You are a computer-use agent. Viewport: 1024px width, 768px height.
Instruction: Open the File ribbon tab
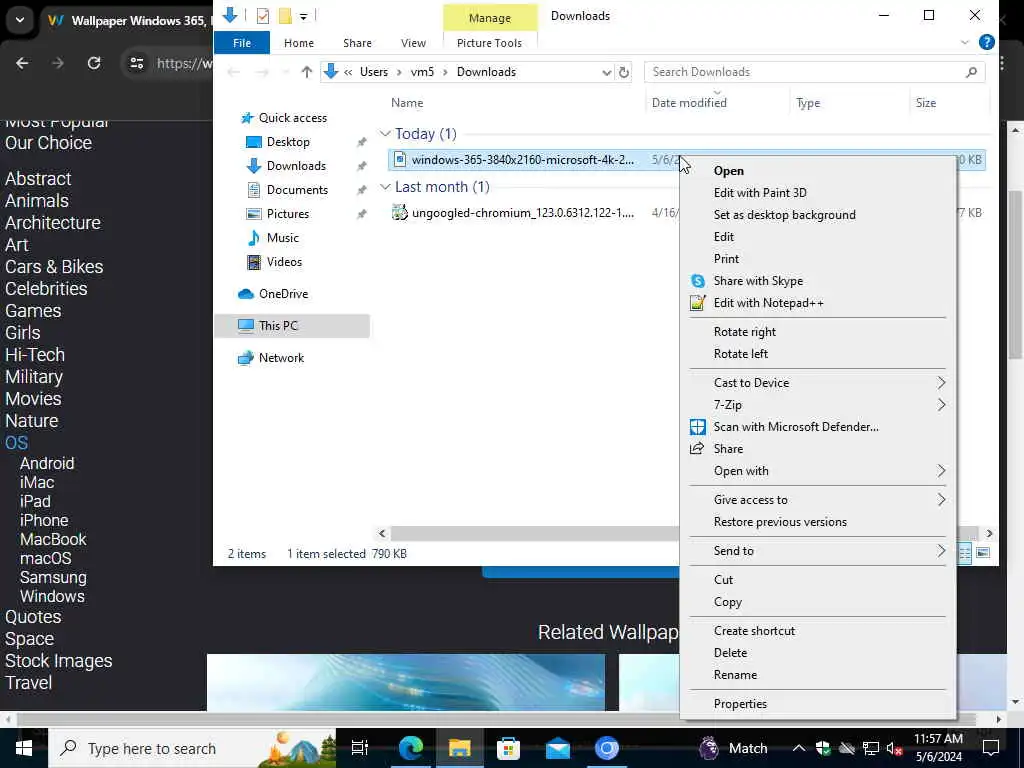pos(242,42)
